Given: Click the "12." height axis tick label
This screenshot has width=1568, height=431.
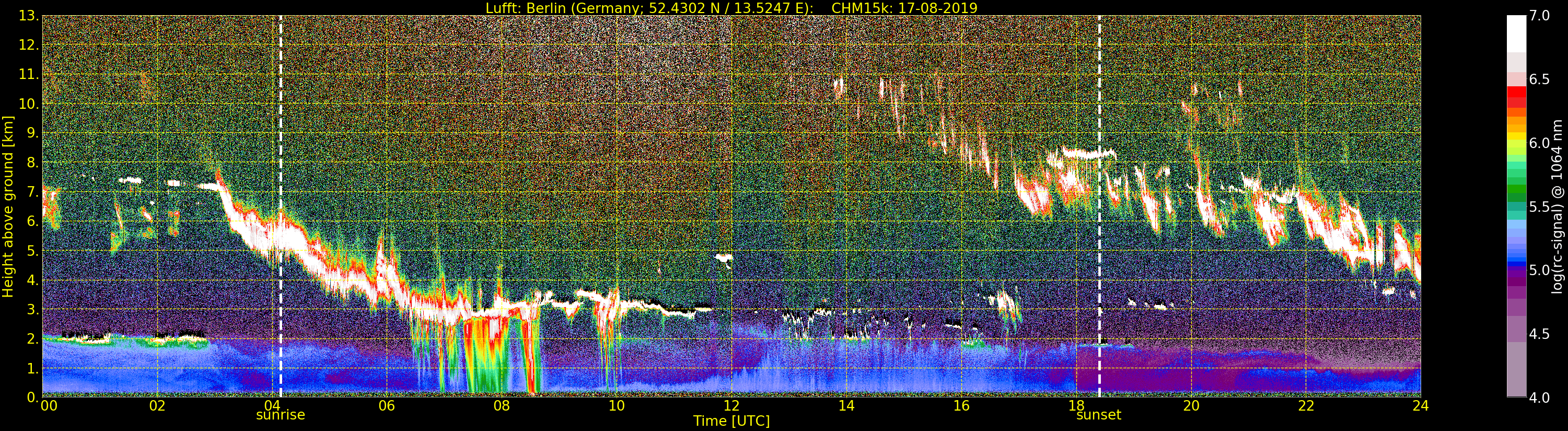Looking at the screenshot, I should 29,45.
